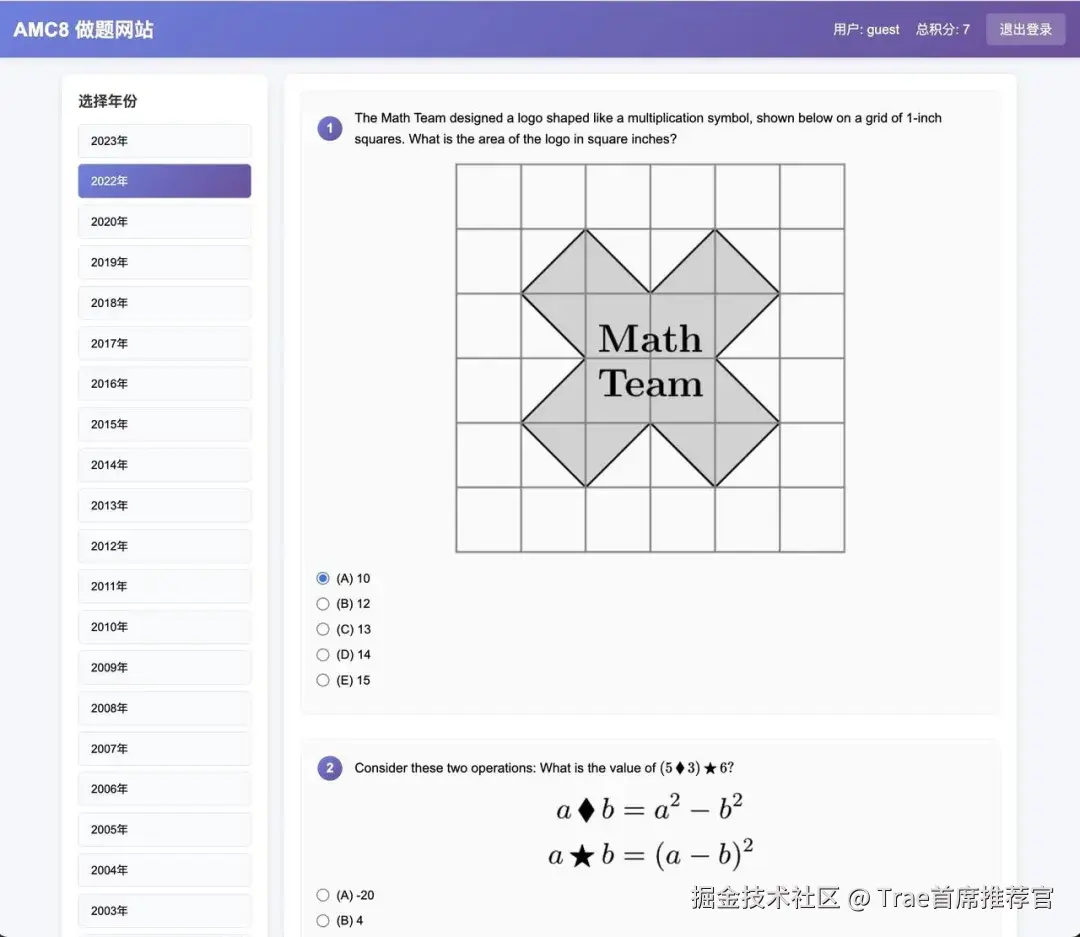This screenshot has height=937, width=1080.
Task: Click the 退出登录 logout button
Action: click(x=1026, y=30)
